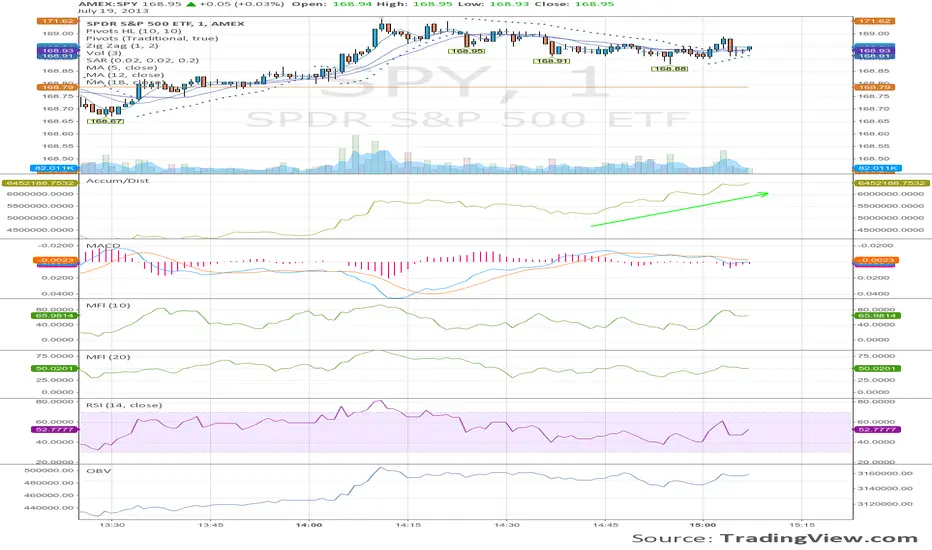This screenshot has height=550, width=932.
Task: Click the RSI (14, close) pane title
Action: 124,405
